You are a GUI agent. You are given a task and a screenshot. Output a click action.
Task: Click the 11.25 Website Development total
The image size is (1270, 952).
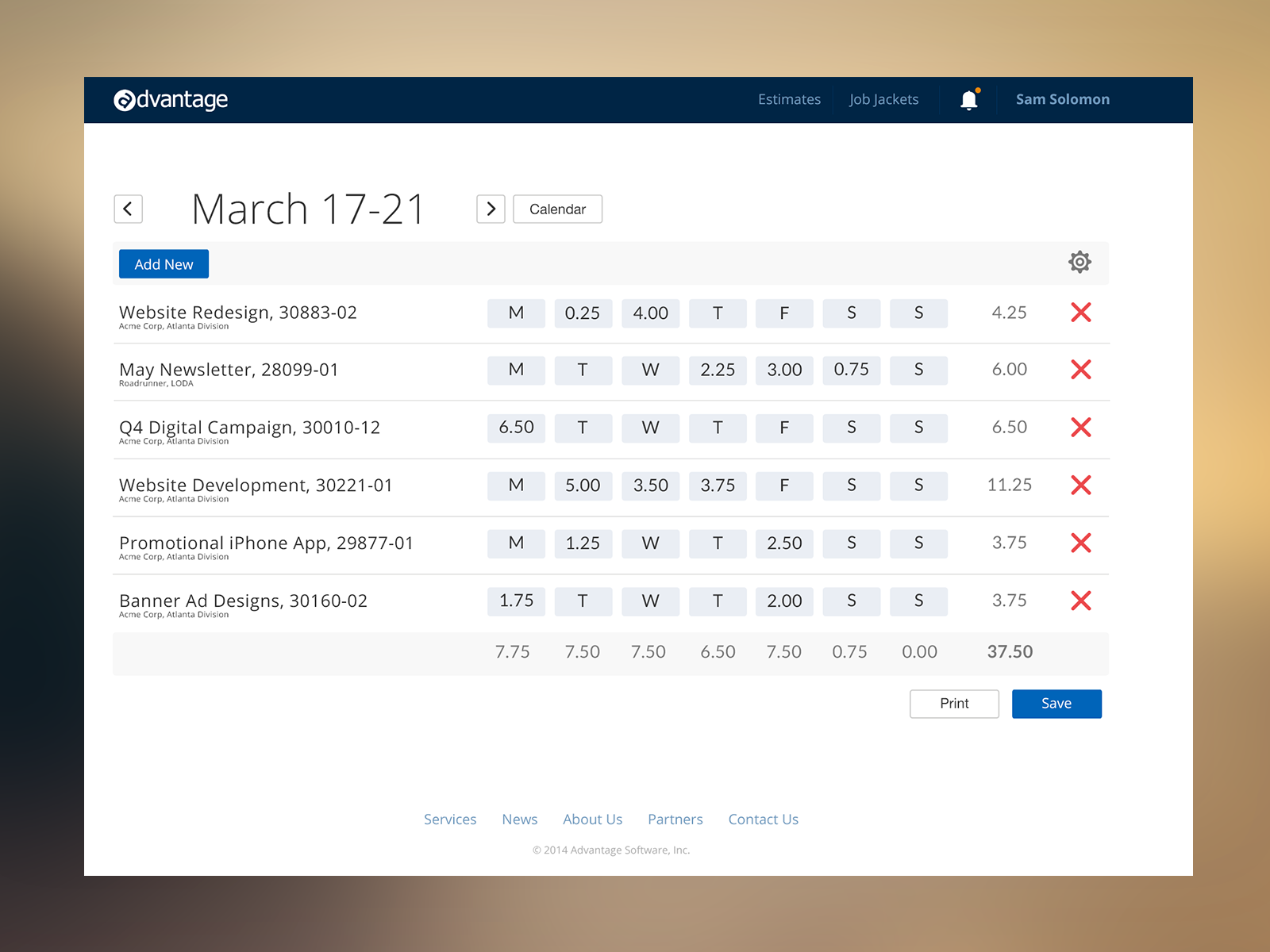tap(1010, 486)
